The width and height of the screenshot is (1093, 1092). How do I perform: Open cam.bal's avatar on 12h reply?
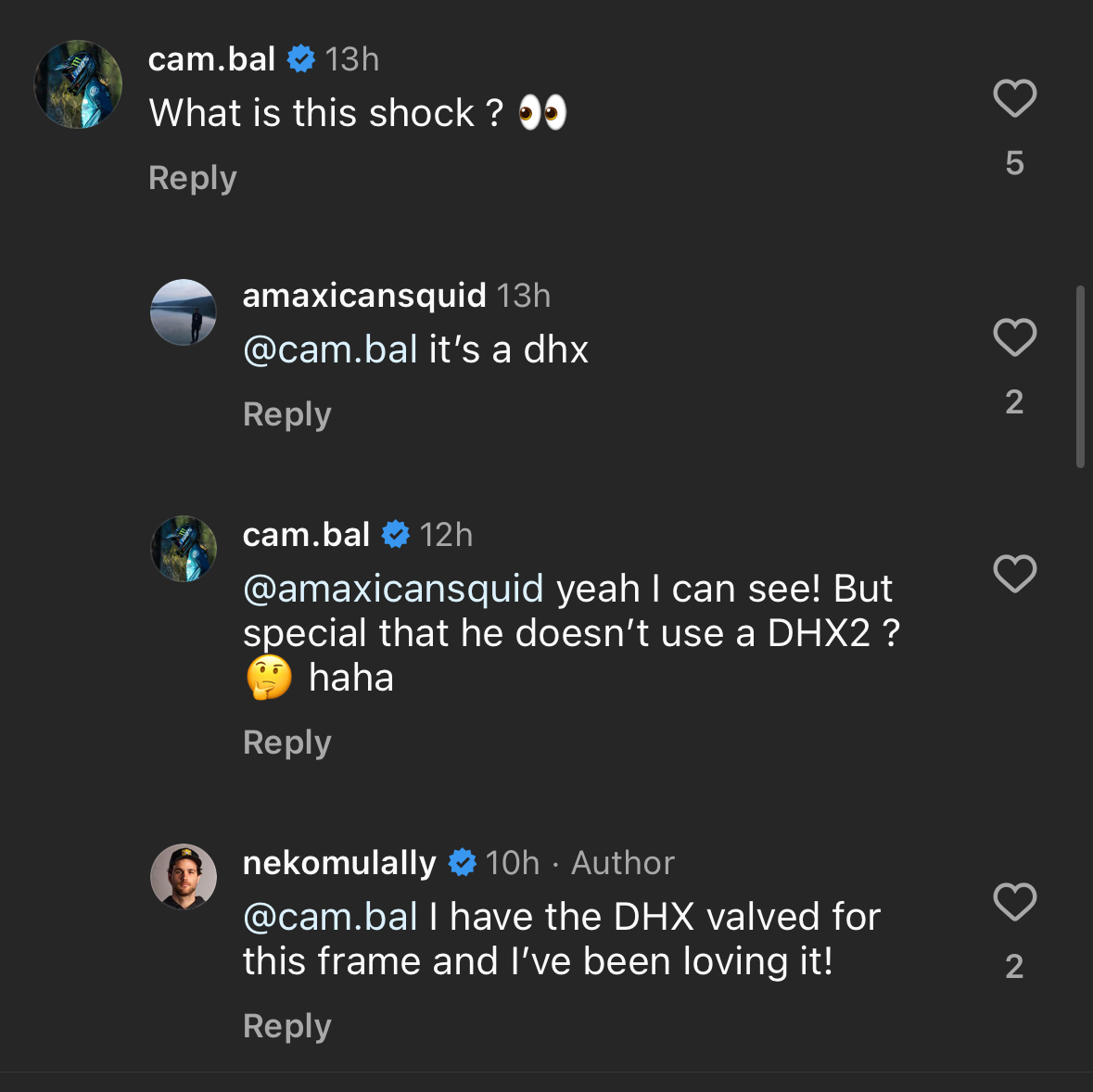[184, 549]
